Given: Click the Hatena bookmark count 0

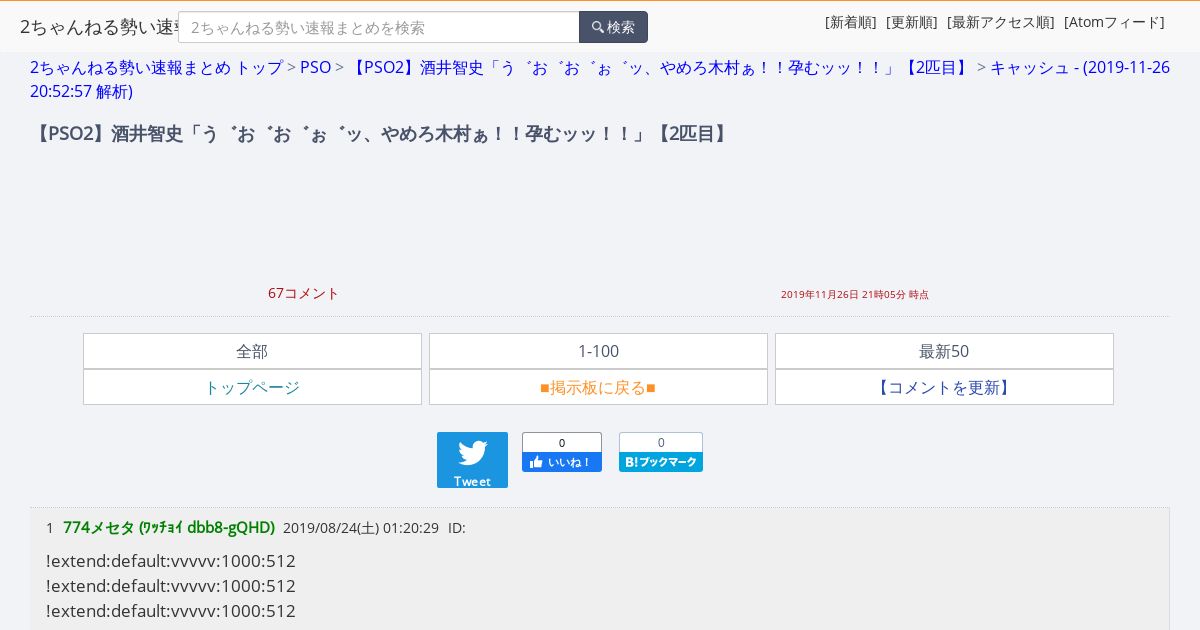Looking at the screenshot, I should pos(661,443).
